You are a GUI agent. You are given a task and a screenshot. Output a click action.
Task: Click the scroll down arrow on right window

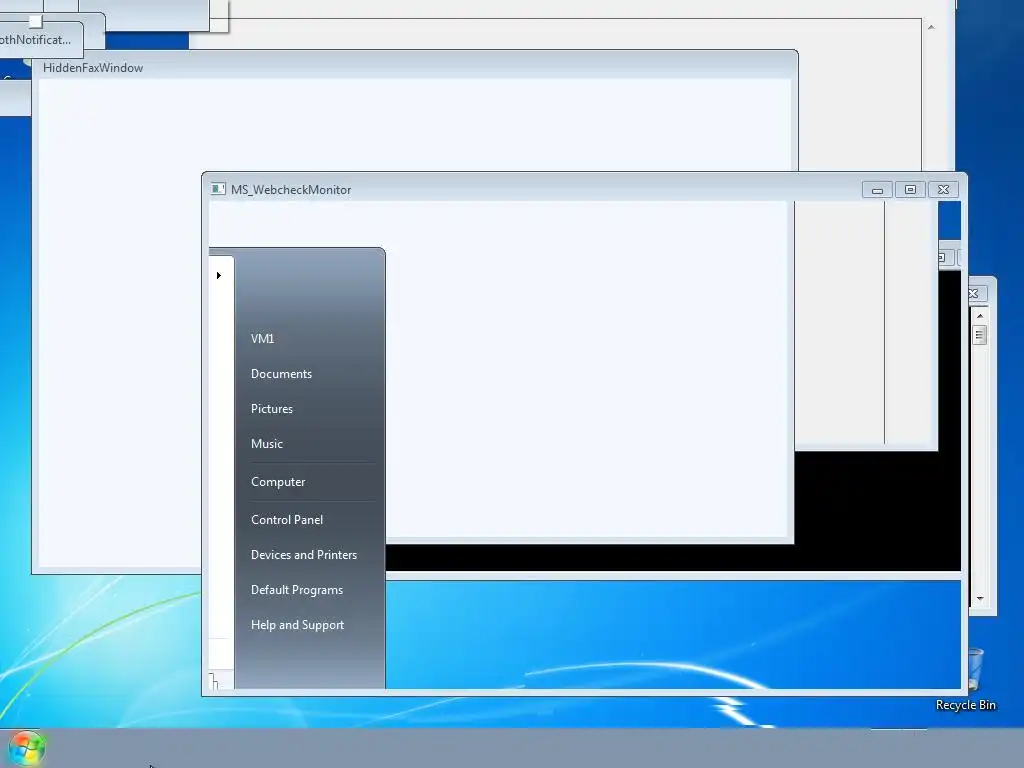[980, 599]
